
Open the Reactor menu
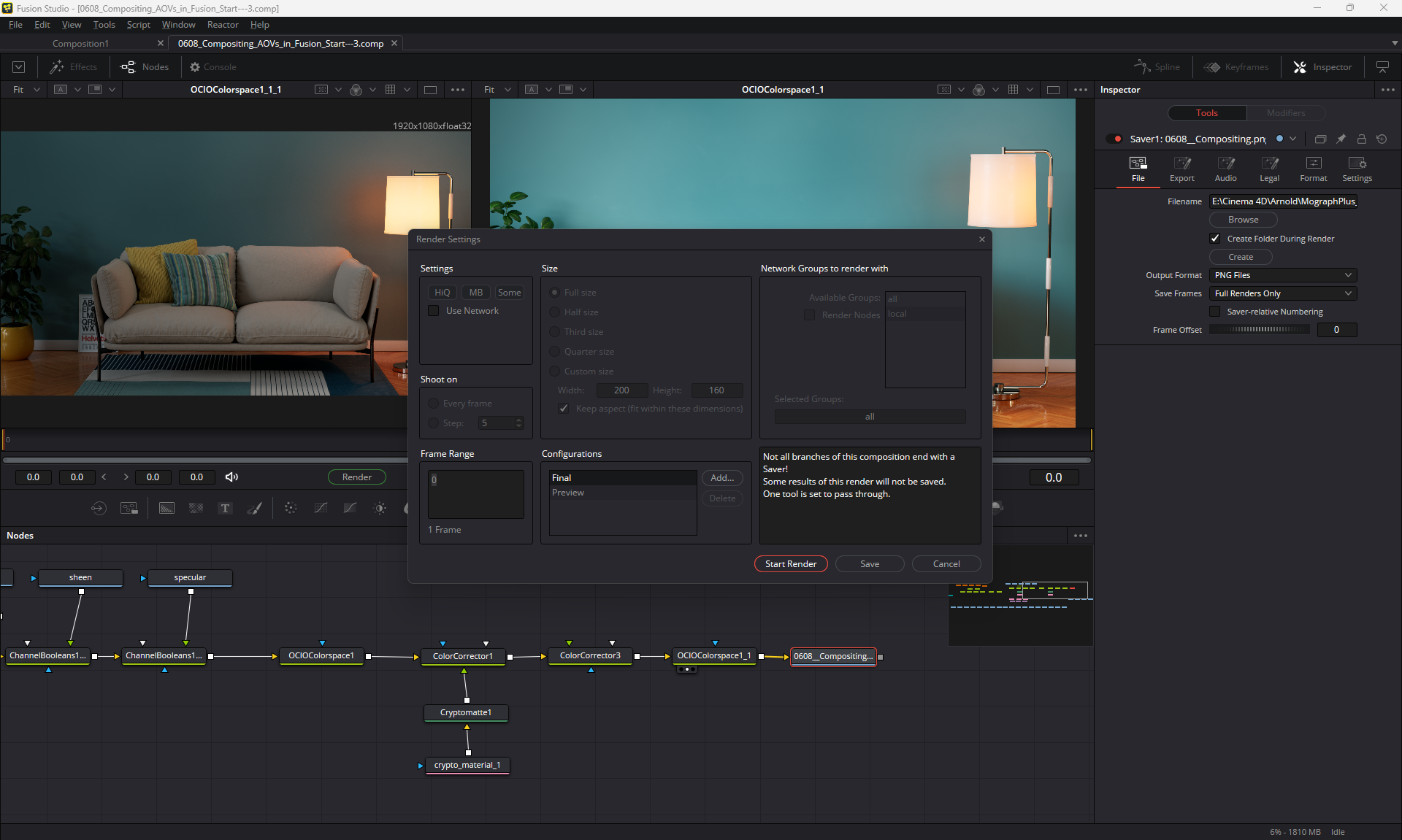(222, 25)
